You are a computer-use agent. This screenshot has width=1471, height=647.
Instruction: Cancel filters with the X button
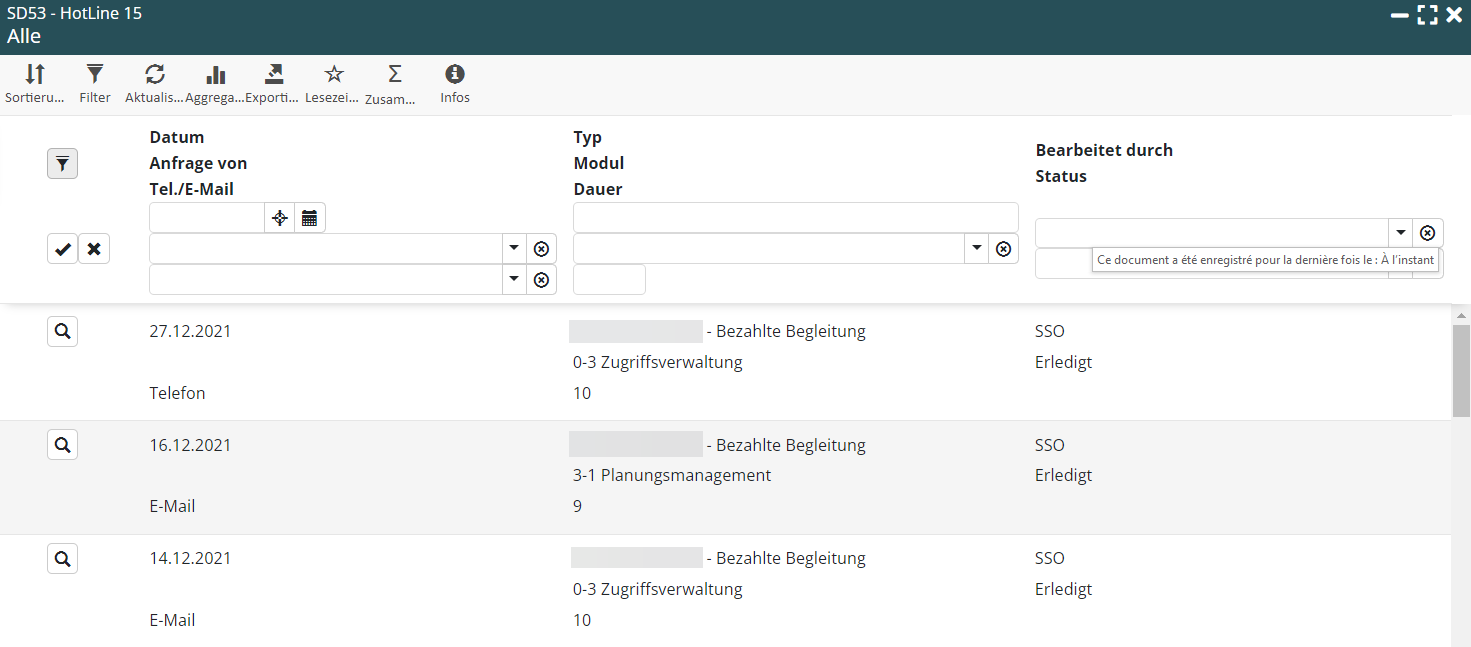[x=94, y=249]
